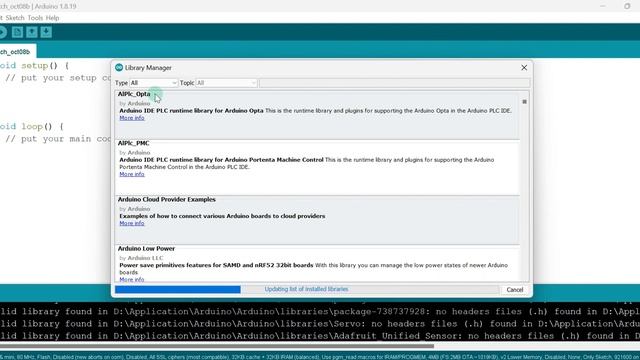
Task: Click console line mentioning package-738737928
Action: tap(320, 311)
